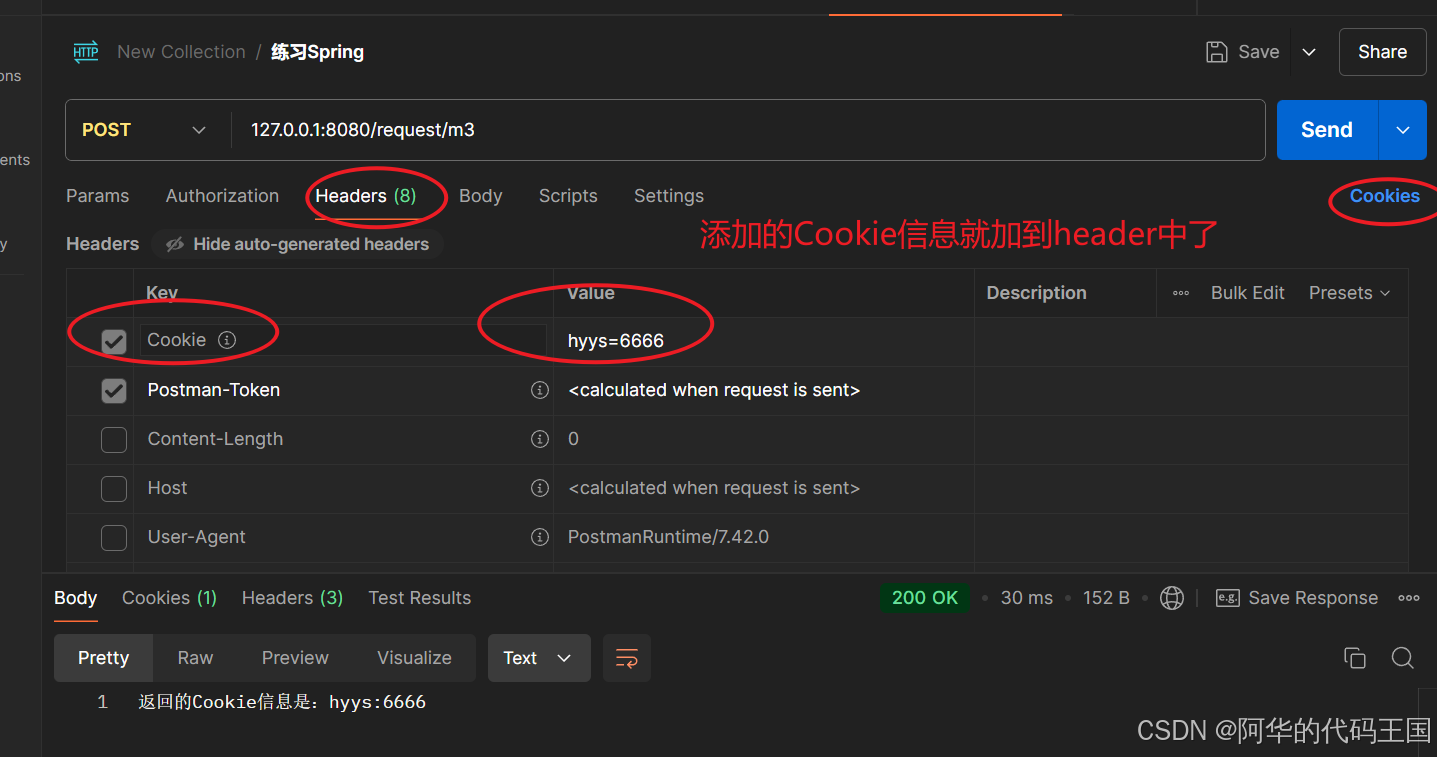Click the 200 OK status badge
Viewport: 1437px width, 757px height.
pos(925,598)
